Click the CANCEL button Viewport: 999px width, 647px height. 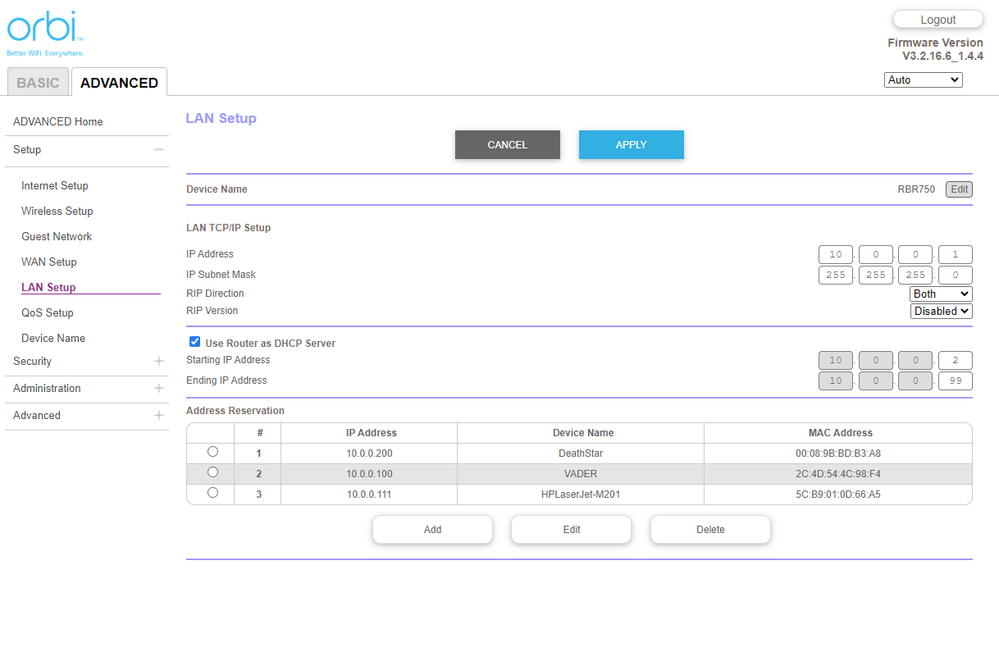coord(507,145)
